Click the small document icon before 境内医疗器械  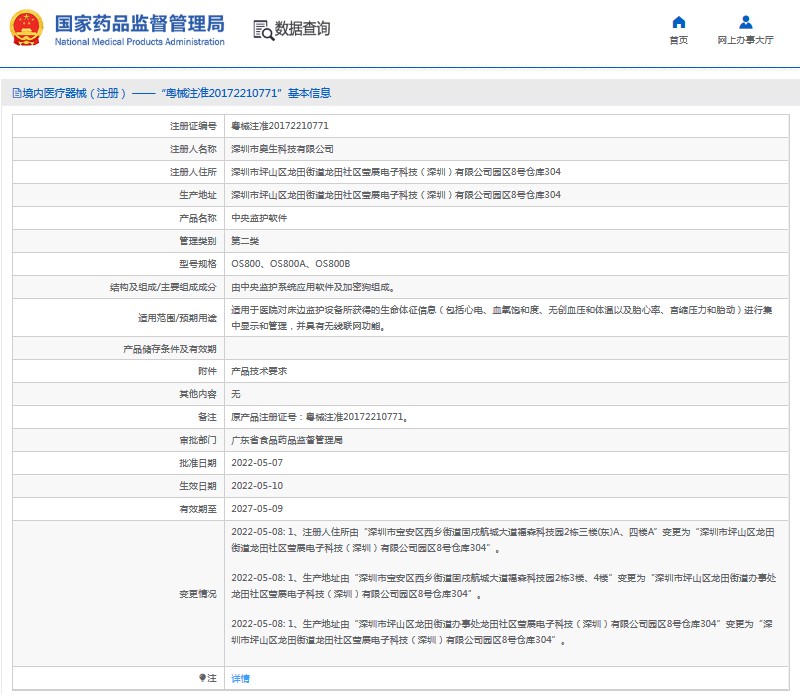point(15,93)
